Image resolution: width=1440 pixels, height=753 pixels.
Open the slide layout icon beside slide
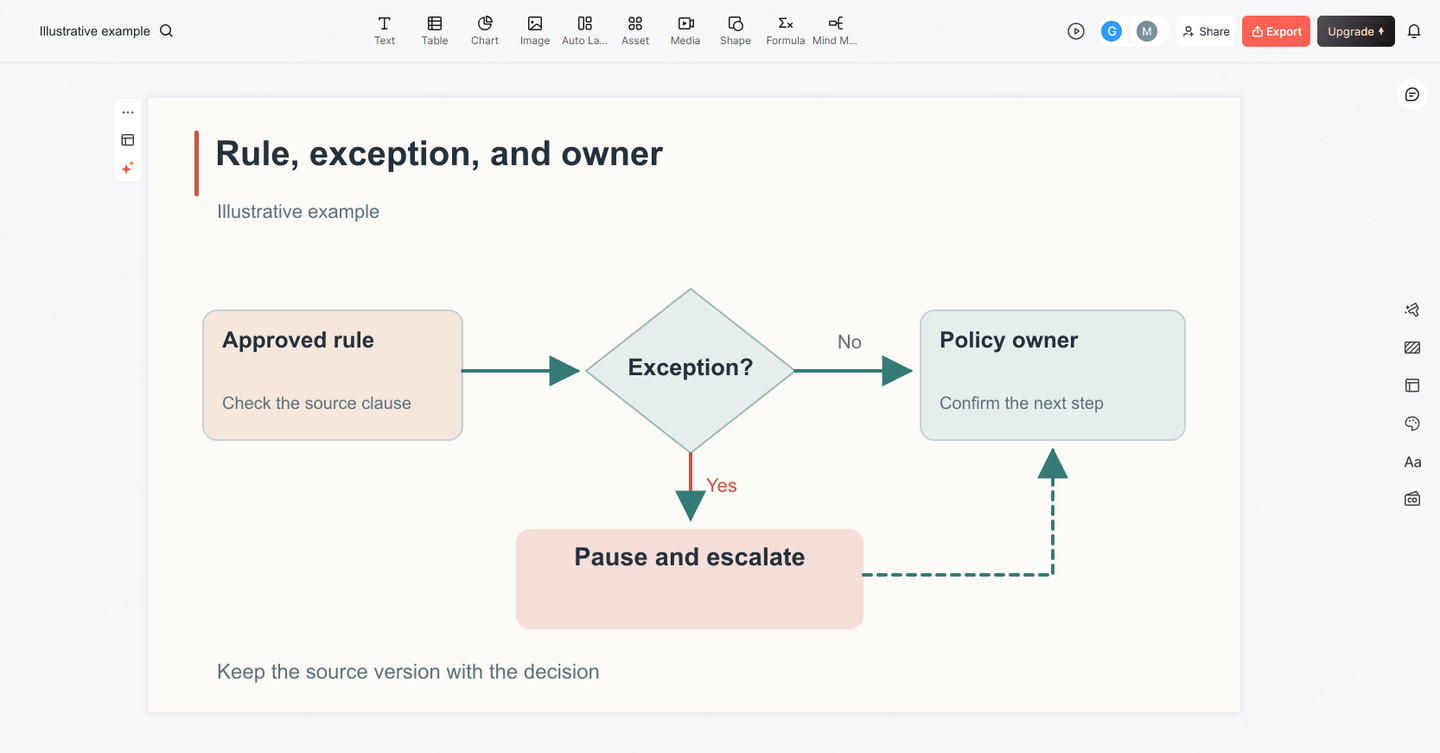tap(128, 140)
